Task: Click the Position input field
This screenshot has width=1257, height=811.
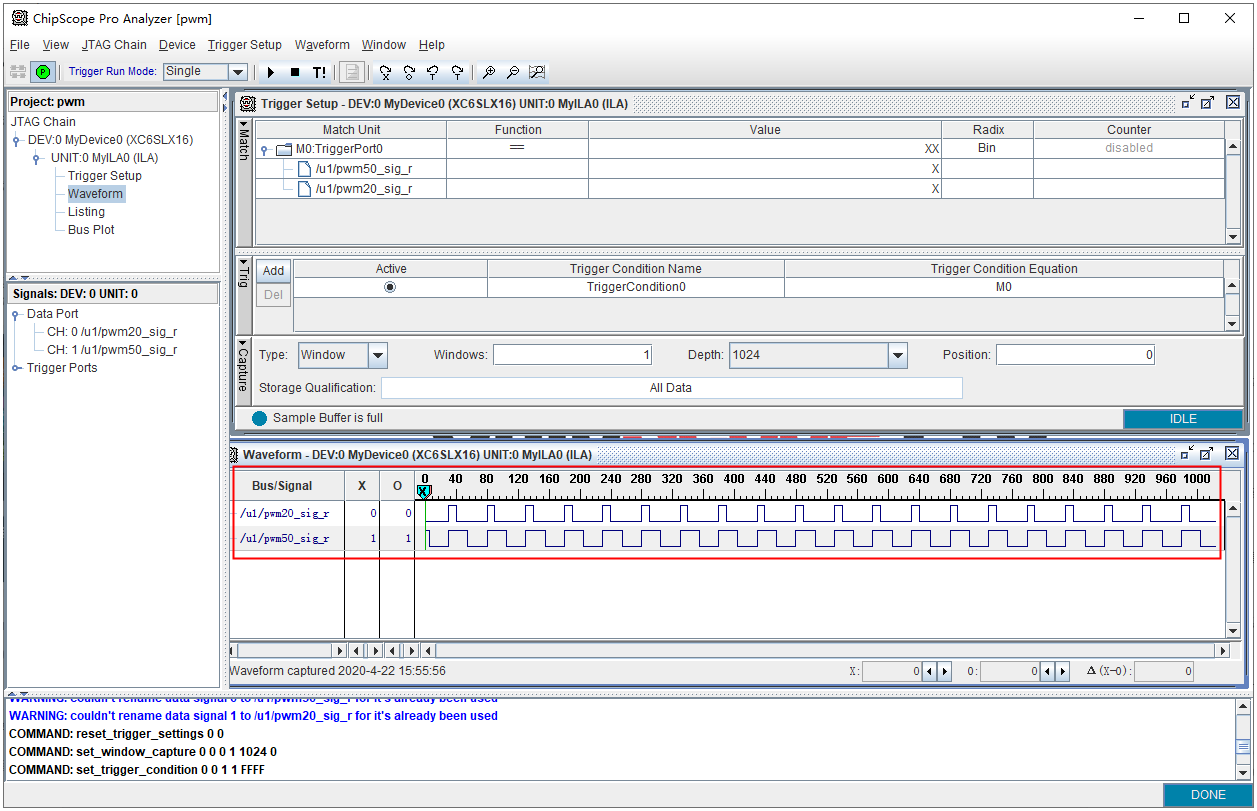Action: click(x=1075, y=355)
